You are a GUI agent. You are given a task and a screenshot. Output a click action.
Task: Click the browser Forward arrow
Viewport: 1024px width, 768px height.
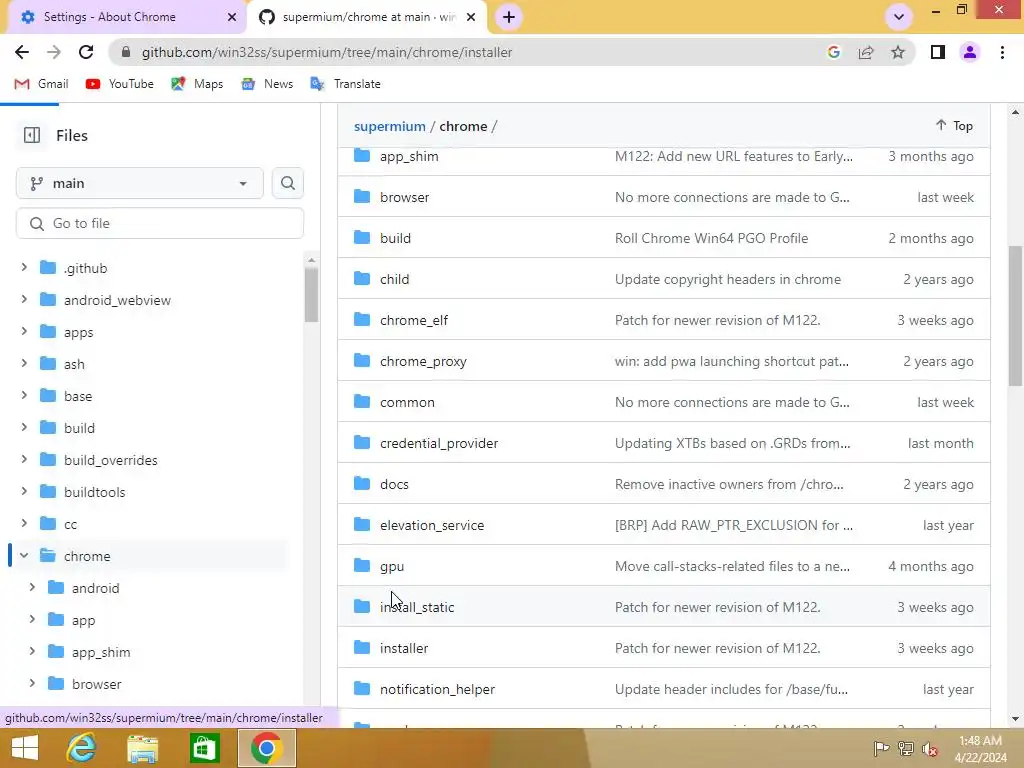coord(54,52)
